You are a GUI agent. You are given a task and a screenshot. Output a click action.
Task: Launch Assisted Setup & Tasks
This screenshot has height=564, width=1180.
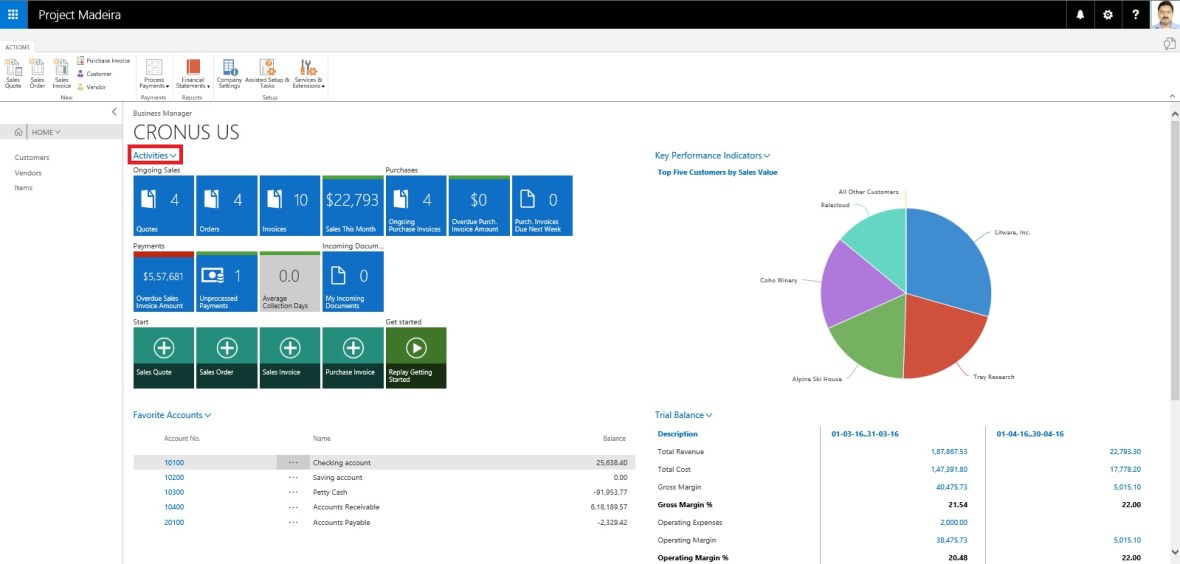(267, 73)
